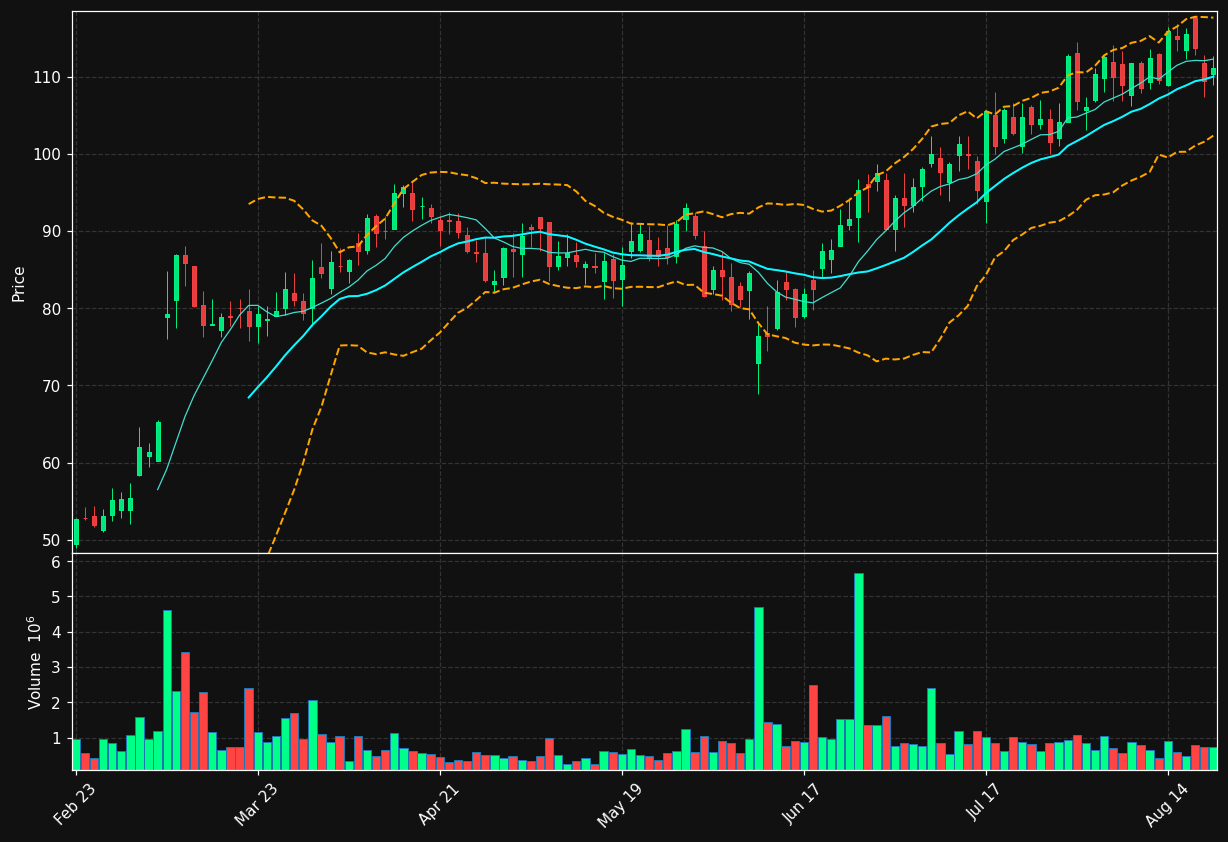Click the price axis value 100
Viewport: 1228px width, 842px height.
point(48,155)
